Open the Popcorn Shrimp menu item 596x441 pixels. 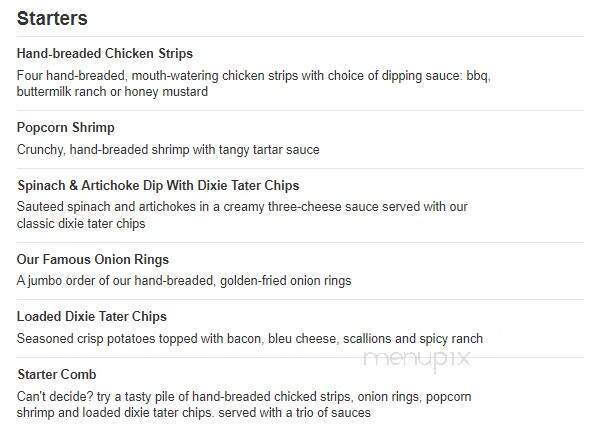click(66, 127)
